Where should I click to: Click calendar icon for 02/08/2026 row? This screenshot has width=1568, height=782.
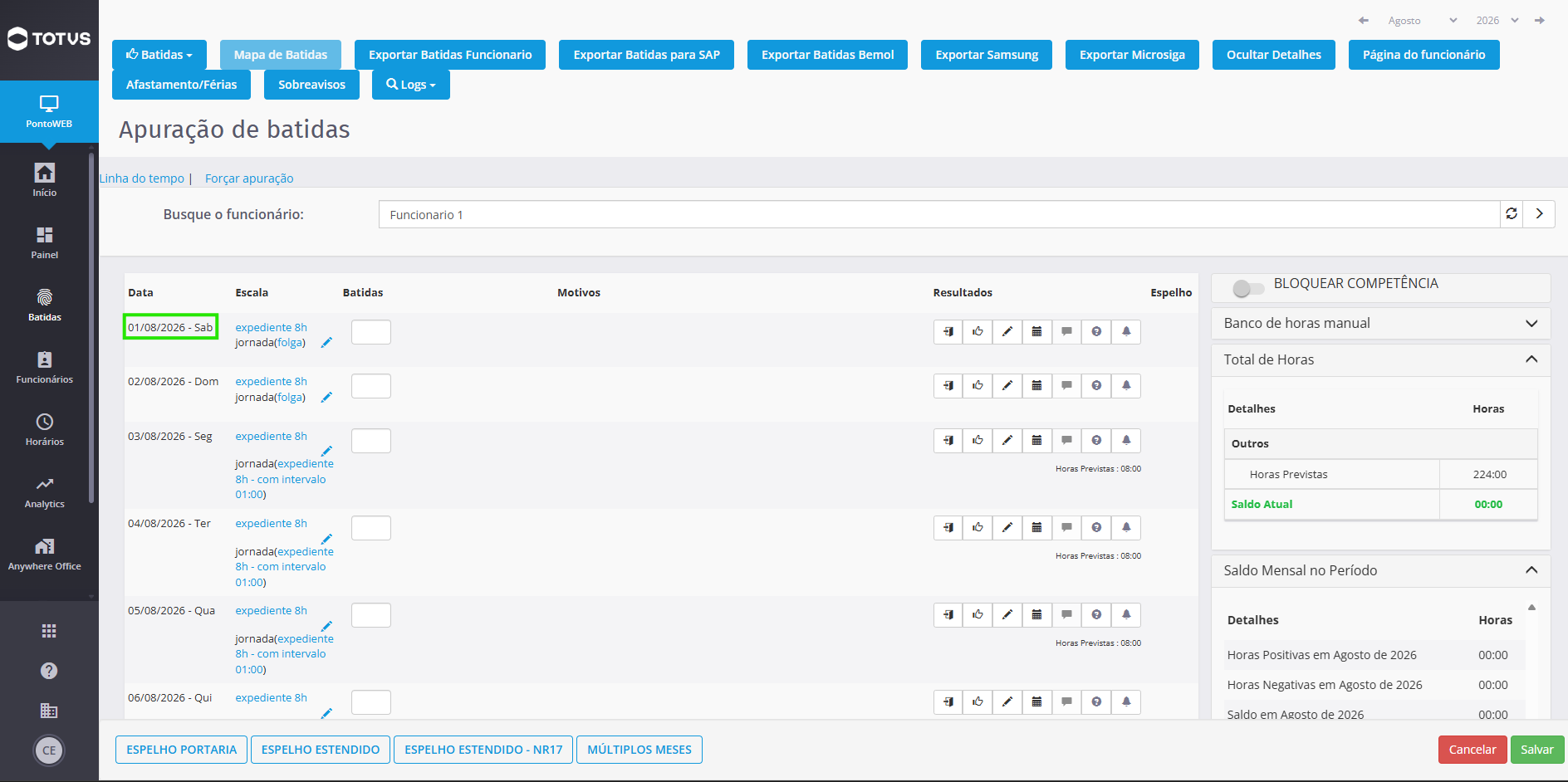[x=1036, y=385]
